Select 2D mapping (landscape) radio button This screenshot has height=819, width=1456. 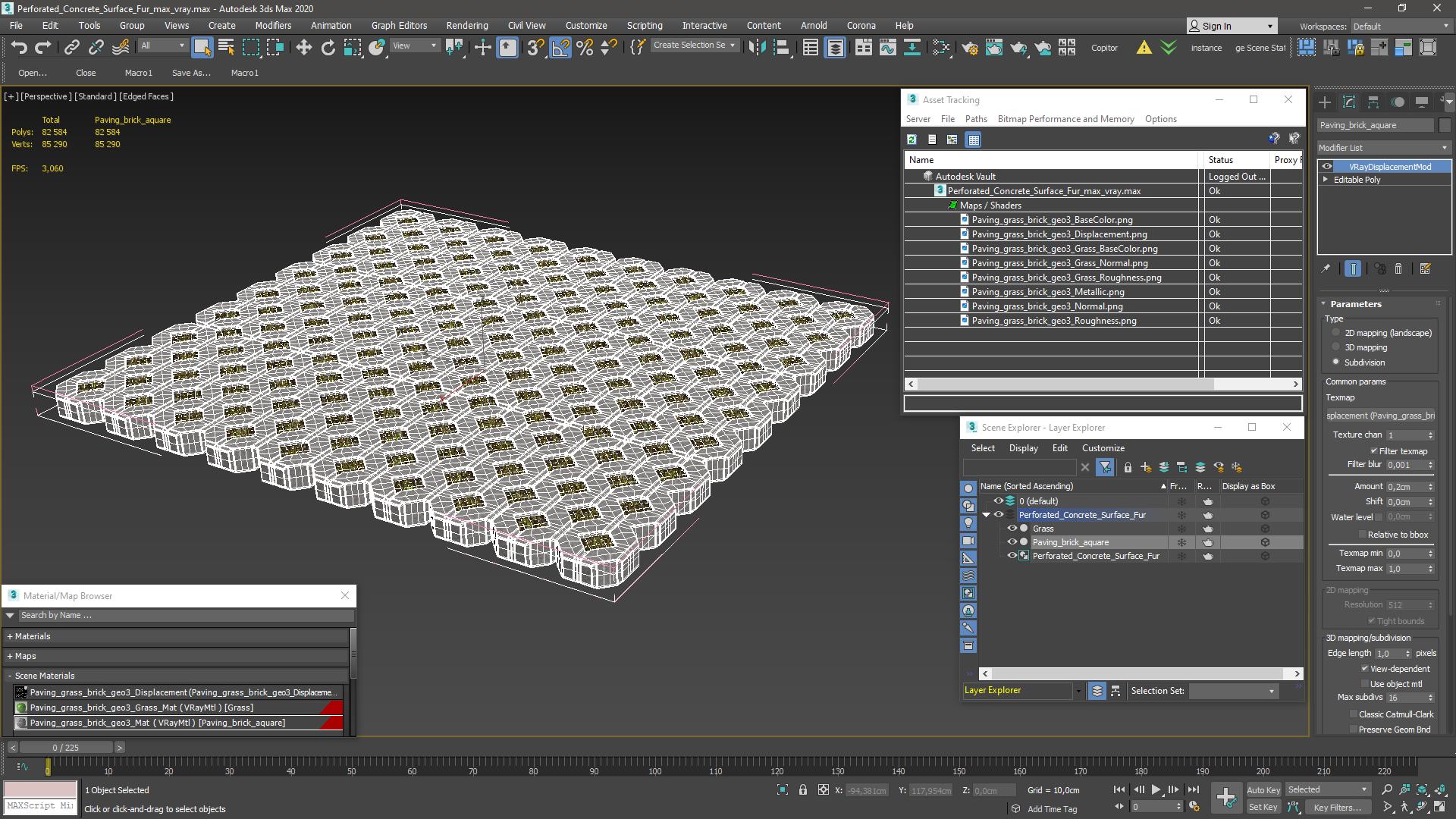(x=1336, y=333)
